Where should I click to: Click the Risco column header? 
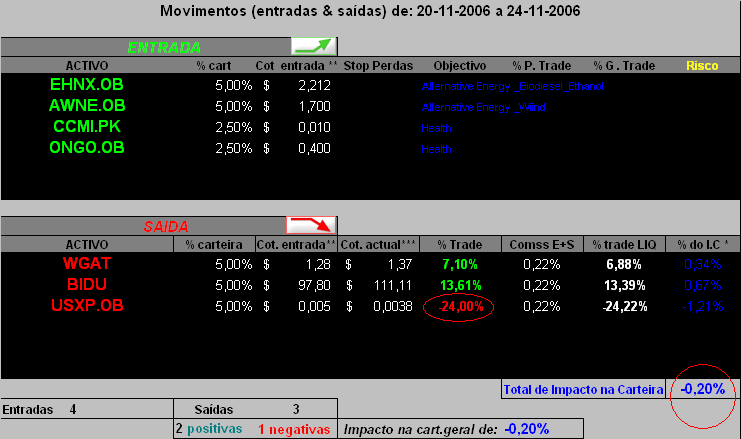click(x=702, y=66)
